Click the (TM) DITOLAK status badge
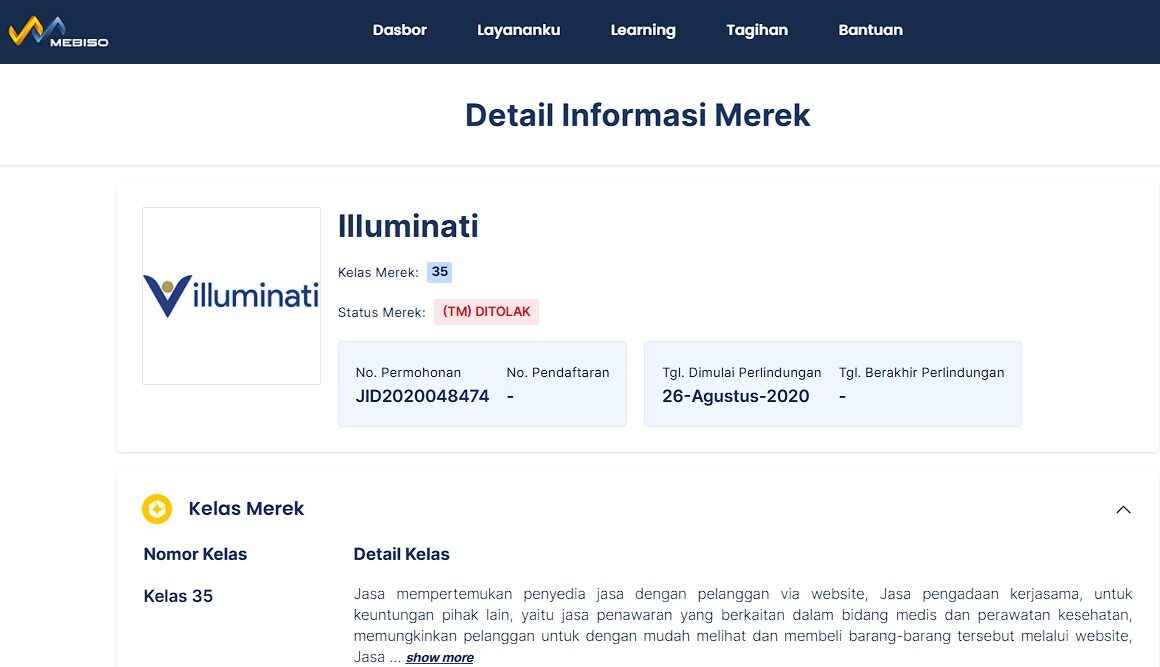Viewport: 1160px width, 667px height. [x=486, y=312]
